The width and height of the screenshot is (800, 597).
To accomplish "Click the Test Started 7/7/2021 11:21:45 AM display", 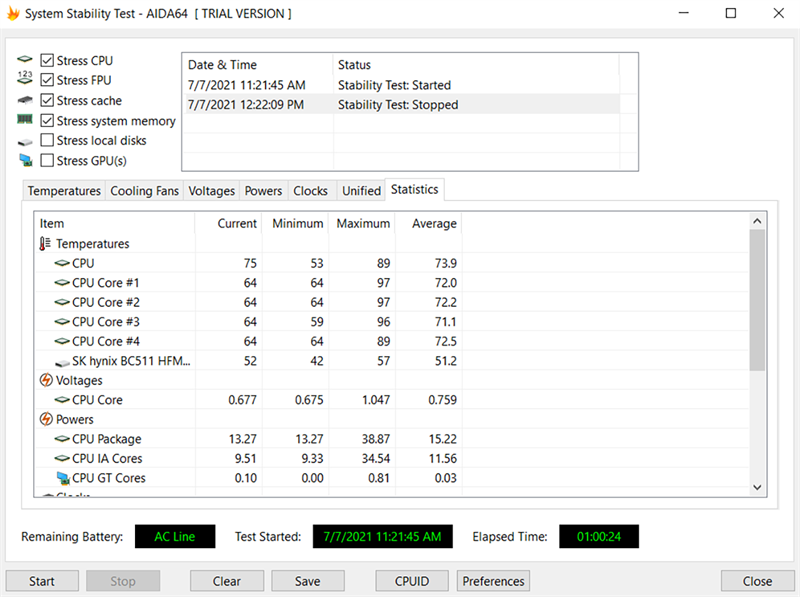I will click(383, 536).
